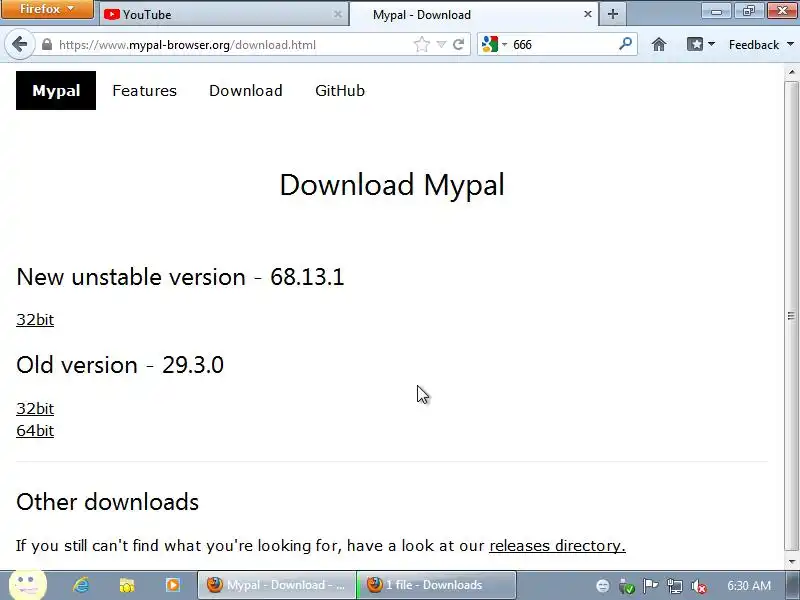Open the GitHub nav item
This screenshot has width=800, height=600.
pyautogui.click(x=340, y=90)
